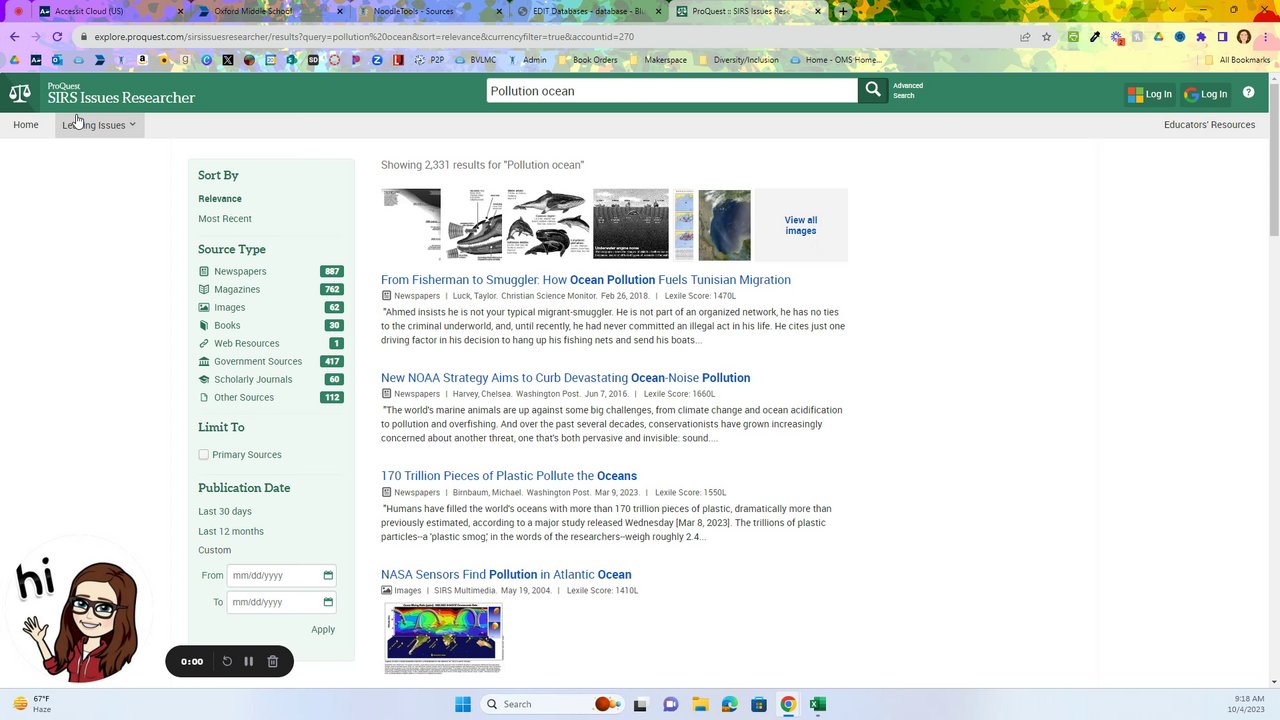Pause the screen recording

[248, 661]
